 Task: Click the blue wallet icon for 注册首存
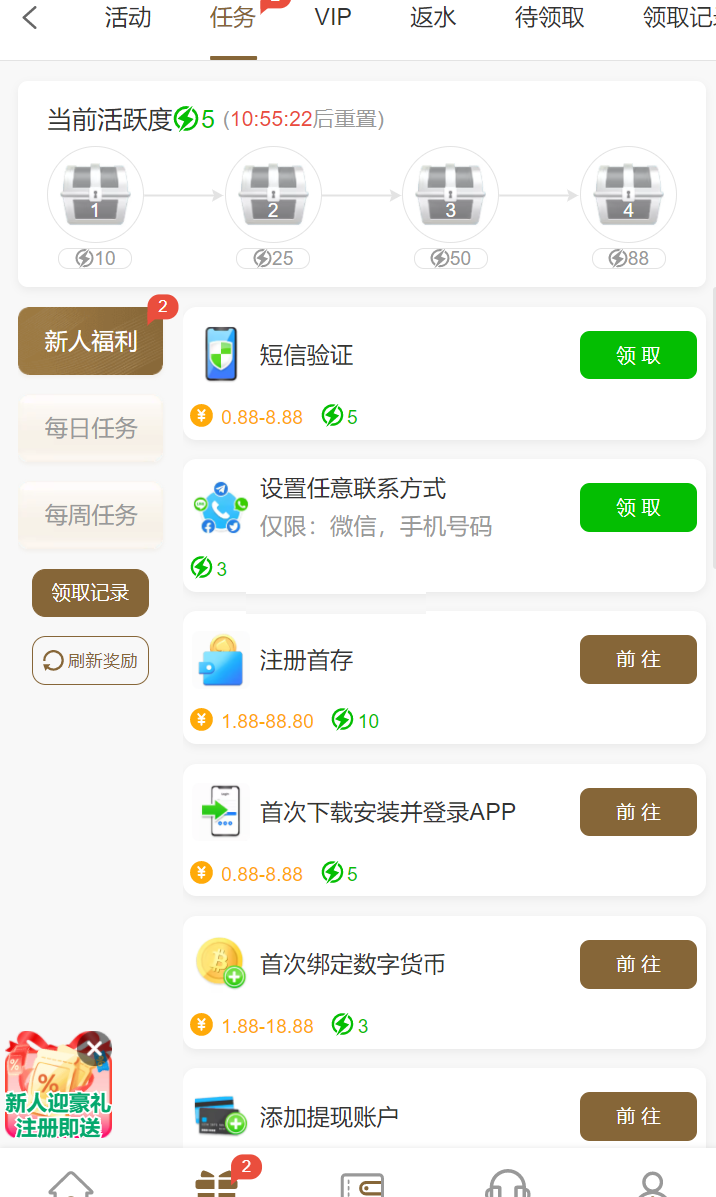coord(220,659)
